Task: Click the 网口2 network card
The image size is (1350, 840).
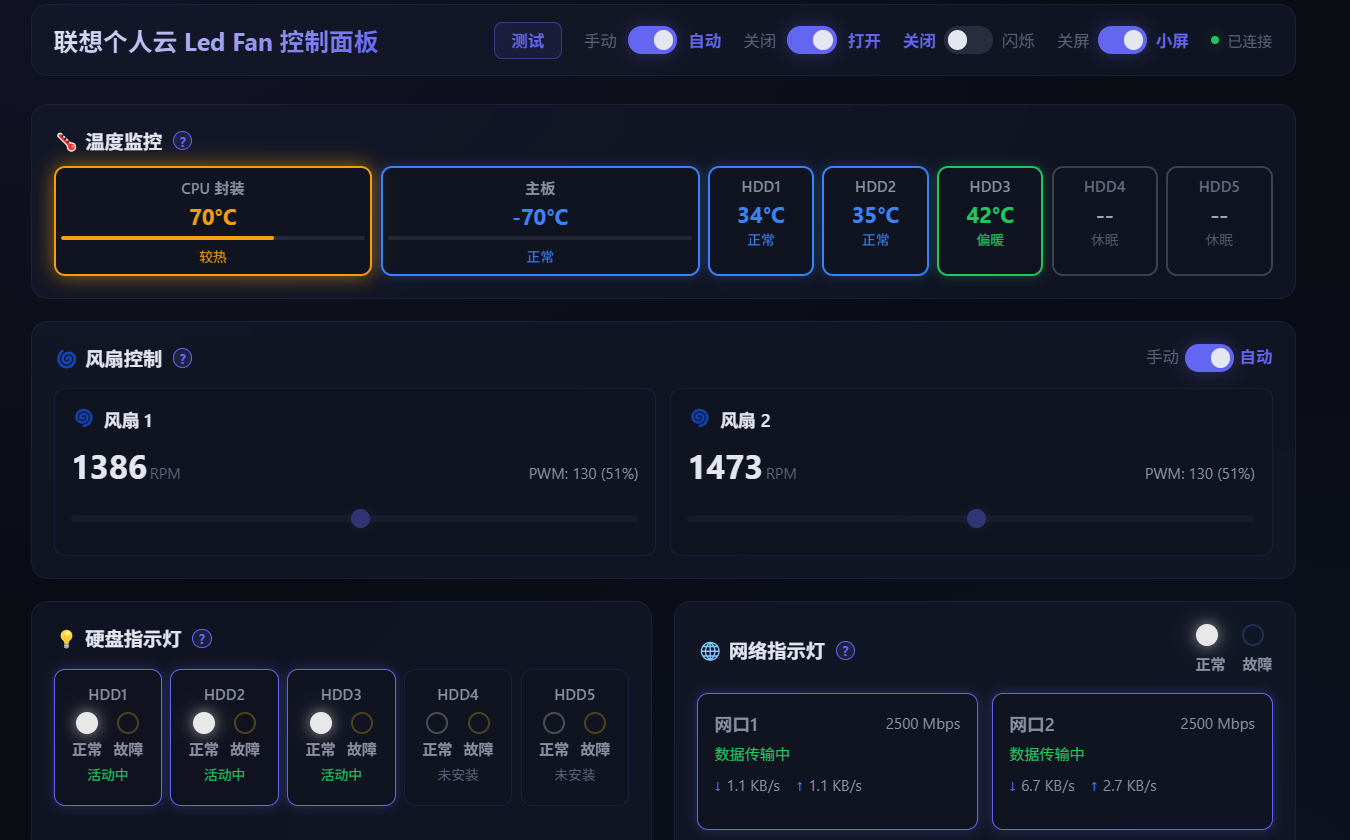Action: [x=1132, y=761]
